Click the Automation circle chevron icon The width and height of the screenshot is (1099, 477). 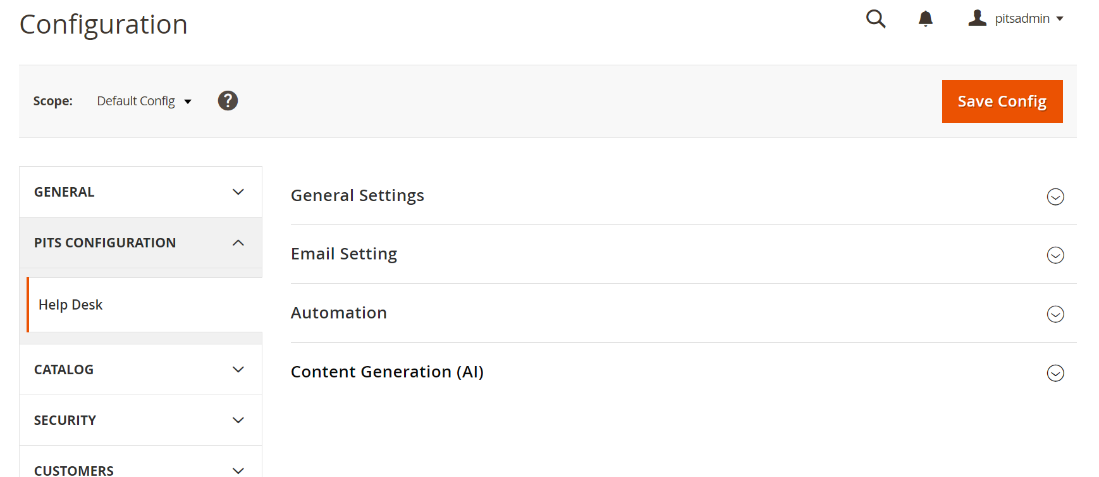coord(1055,314)
